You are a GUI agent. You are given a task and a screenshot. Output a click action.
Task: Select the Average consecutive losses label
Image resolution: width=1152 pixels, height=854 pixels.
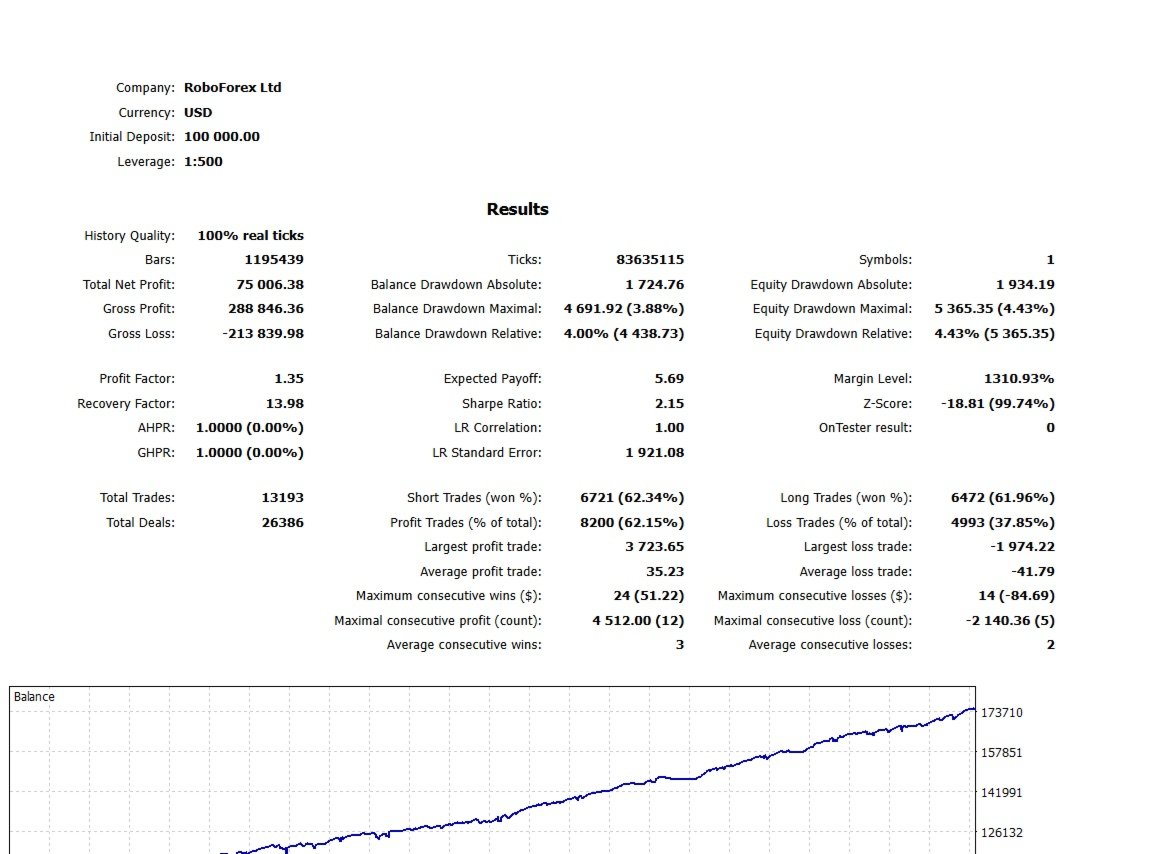pyautogui.click(x=829, y=645)
